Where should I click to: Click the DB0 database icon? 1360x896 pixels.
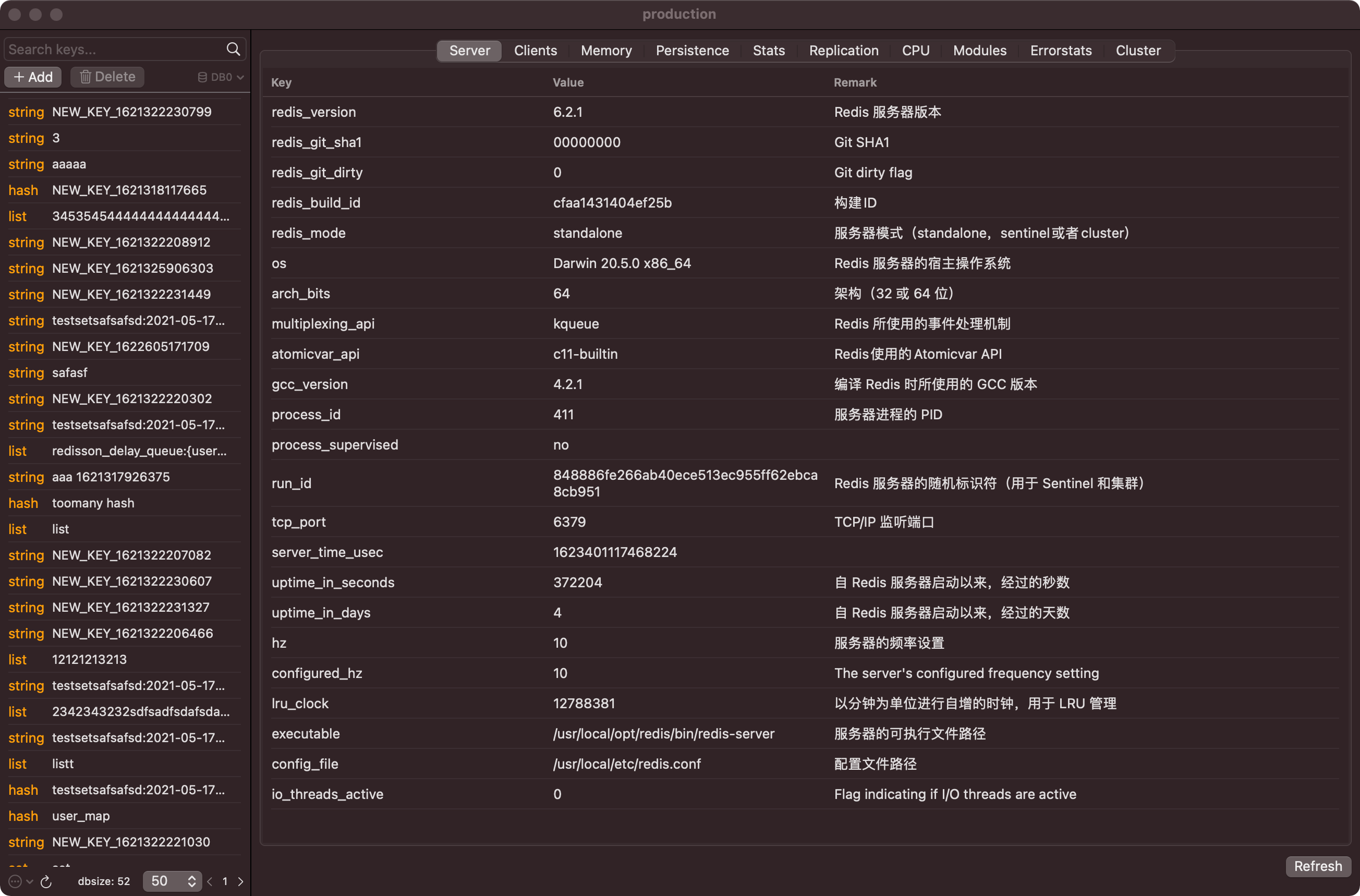[202, 77]
